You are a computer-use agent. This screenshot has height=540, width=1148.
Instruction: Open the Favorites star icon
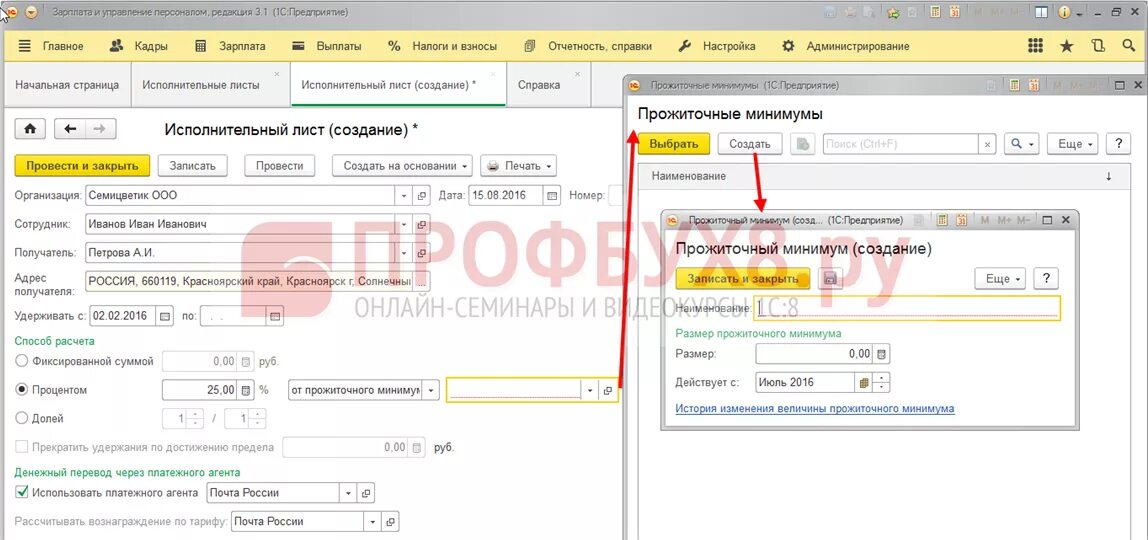pos(1067,46)
